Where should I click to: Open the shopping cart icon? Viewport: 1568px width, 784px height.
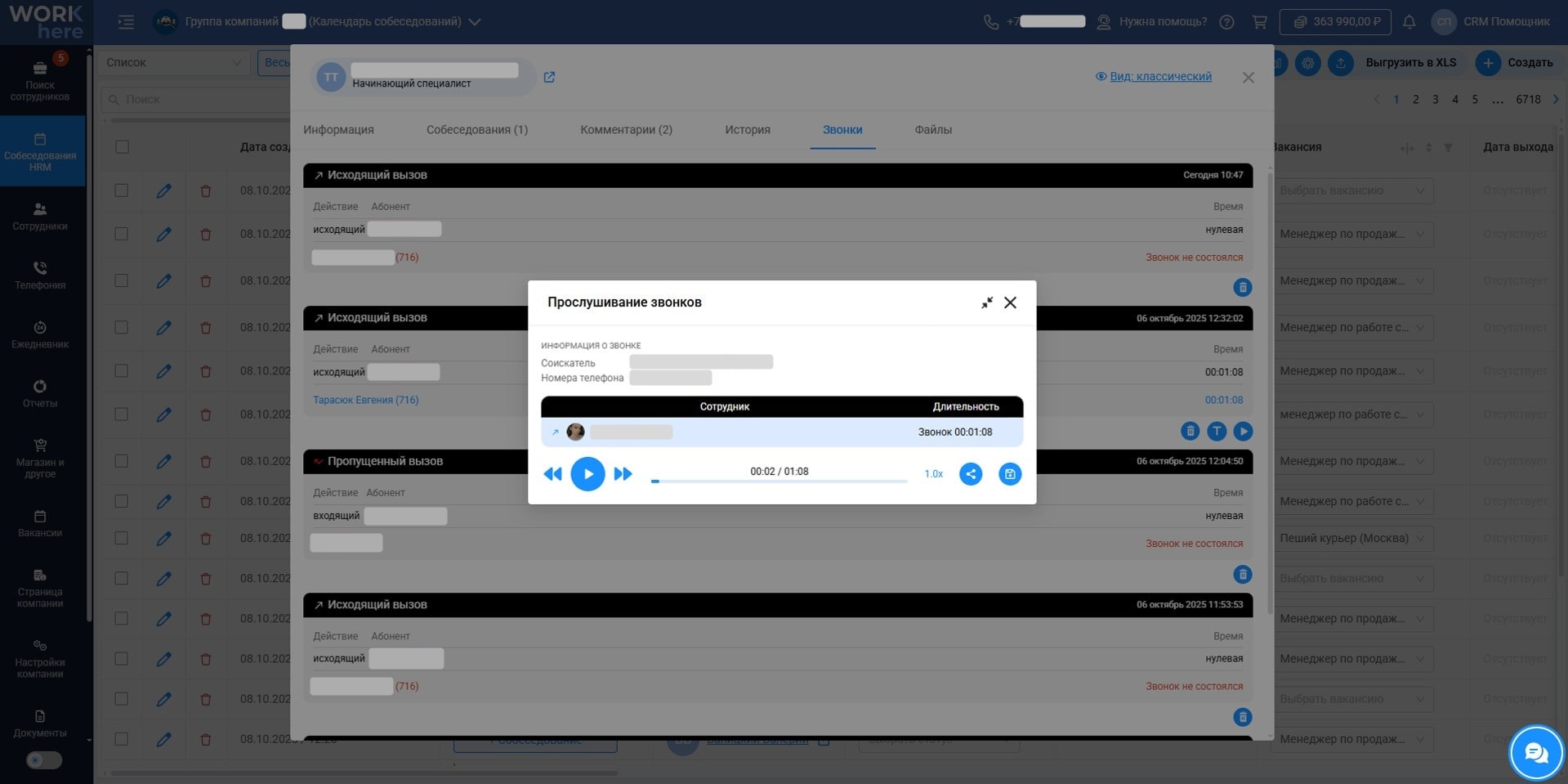(1259, 22)
